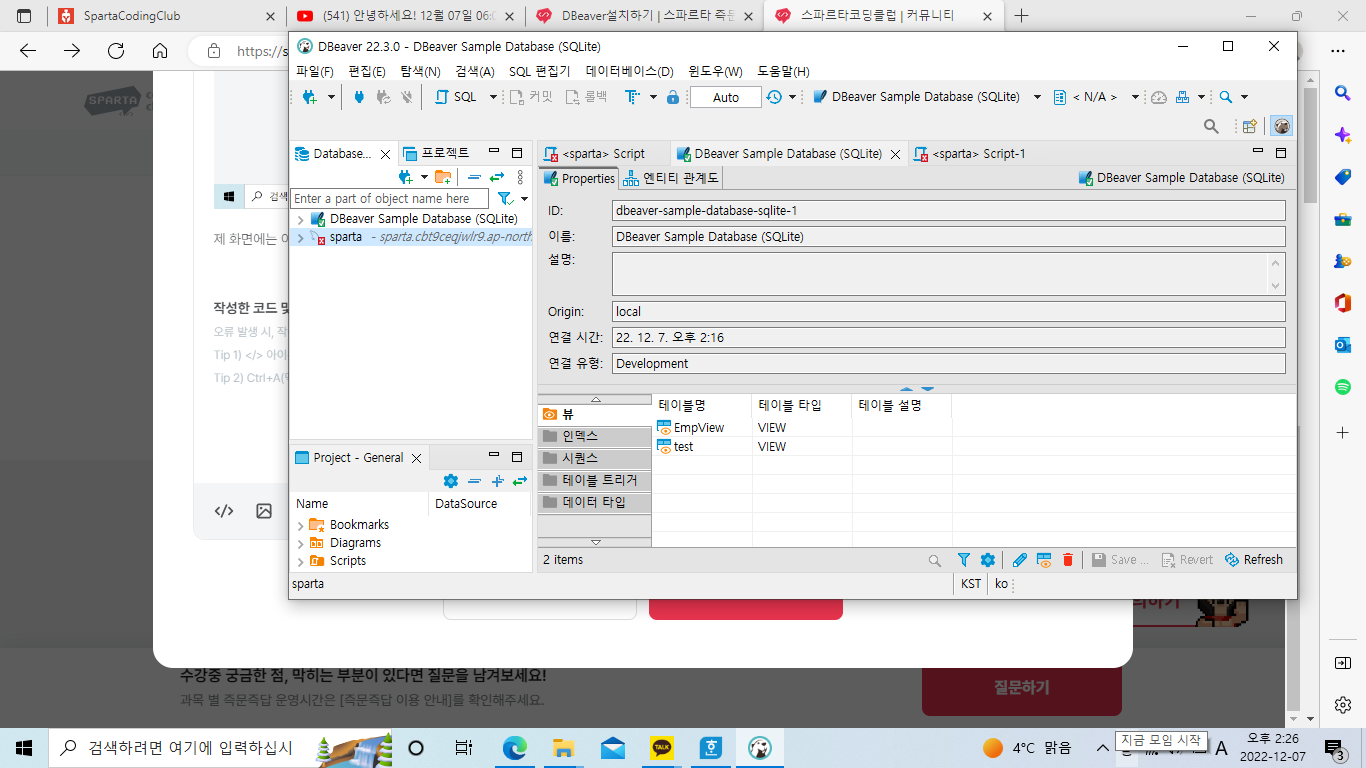The width and height of the screenshot is (1366, 768).
Task: Click the blue search magnifier in toolbar
Action: click(x=1225, y=97)
